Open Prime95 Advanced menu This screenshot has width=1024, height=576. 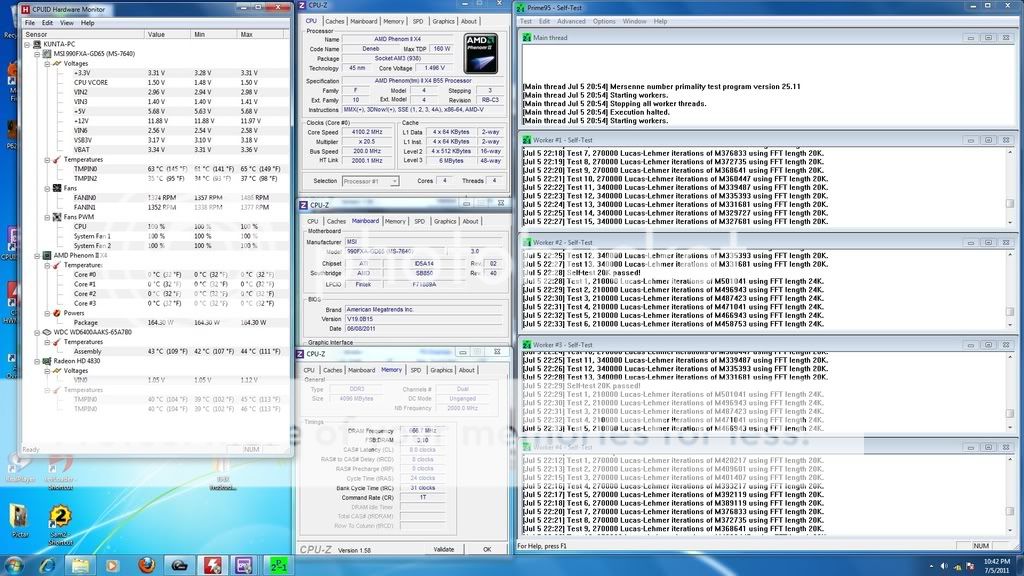coord(571,21)
